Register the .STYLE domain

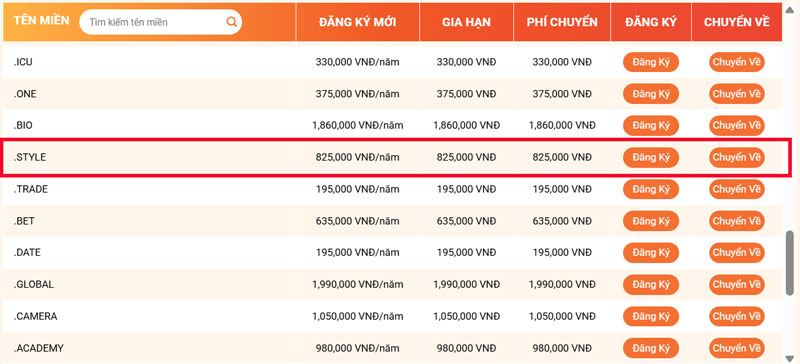(x=651, y=157)
